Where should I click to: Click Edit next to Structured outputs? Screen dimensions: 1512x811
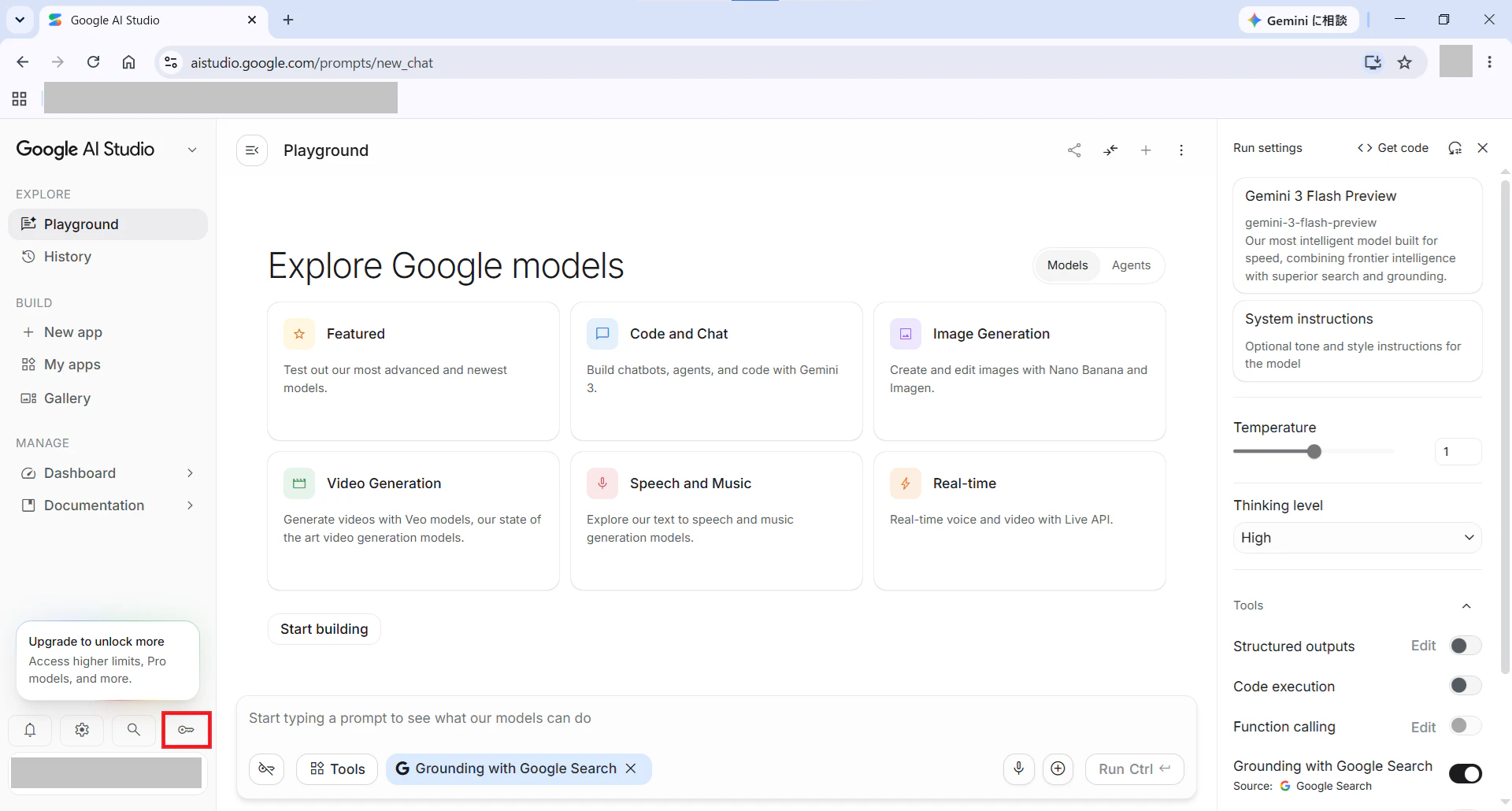coord(1423,646)
